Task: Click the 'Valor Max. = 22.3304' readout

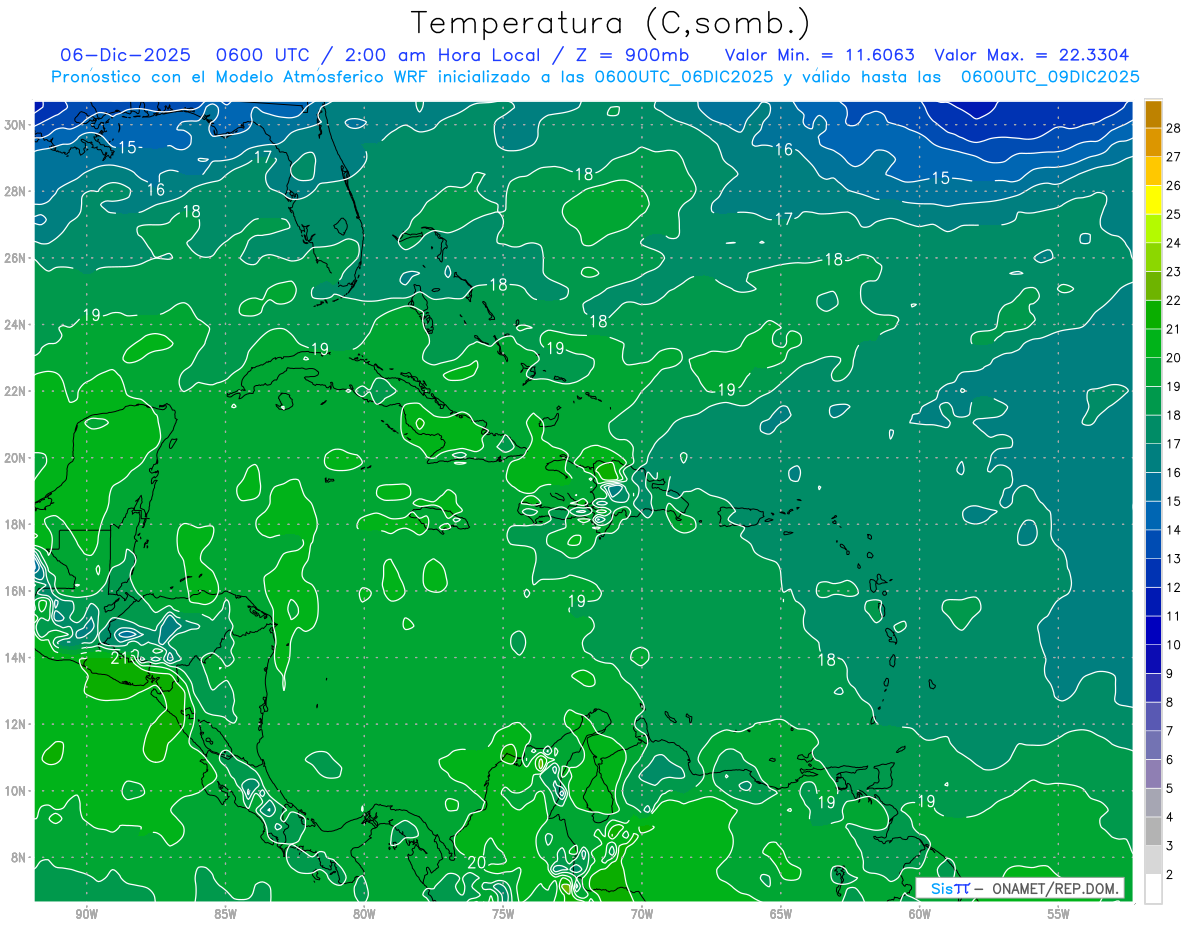Action: 1032,55
